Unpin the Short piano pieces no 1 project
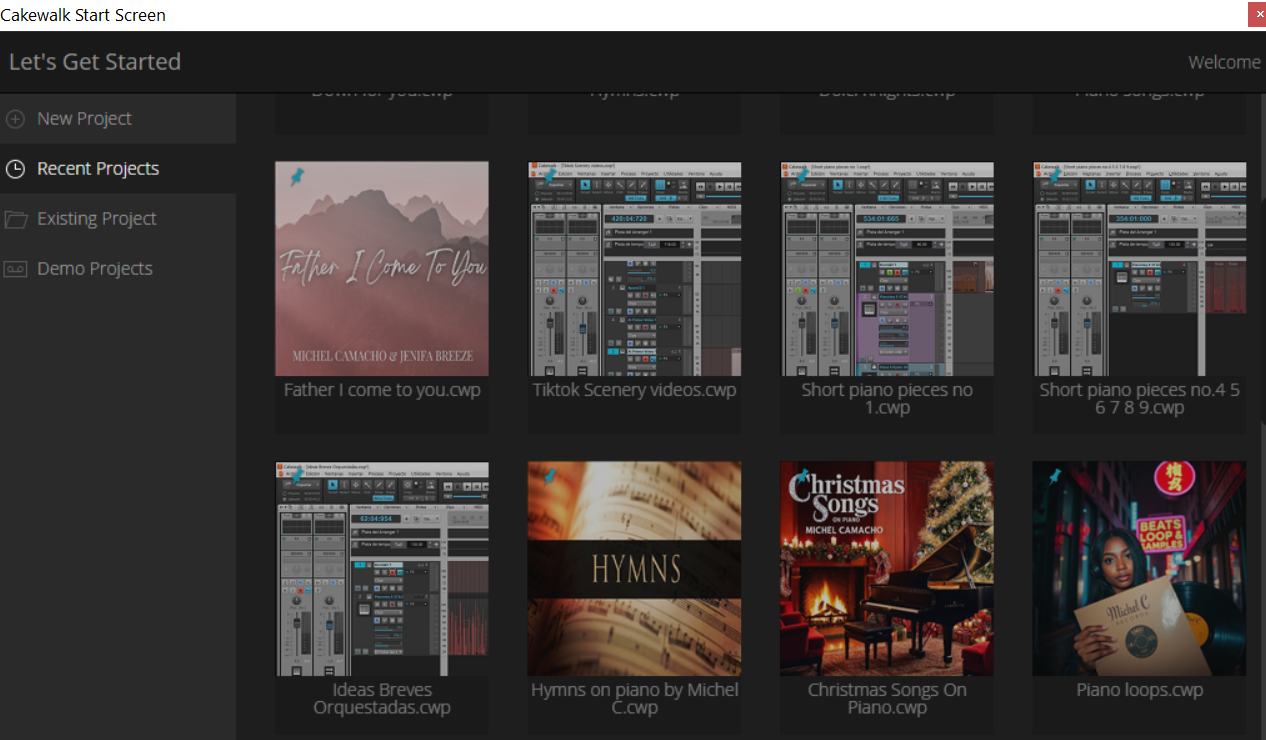This screenshot has width=1266, height=740. tap(802, 177)
